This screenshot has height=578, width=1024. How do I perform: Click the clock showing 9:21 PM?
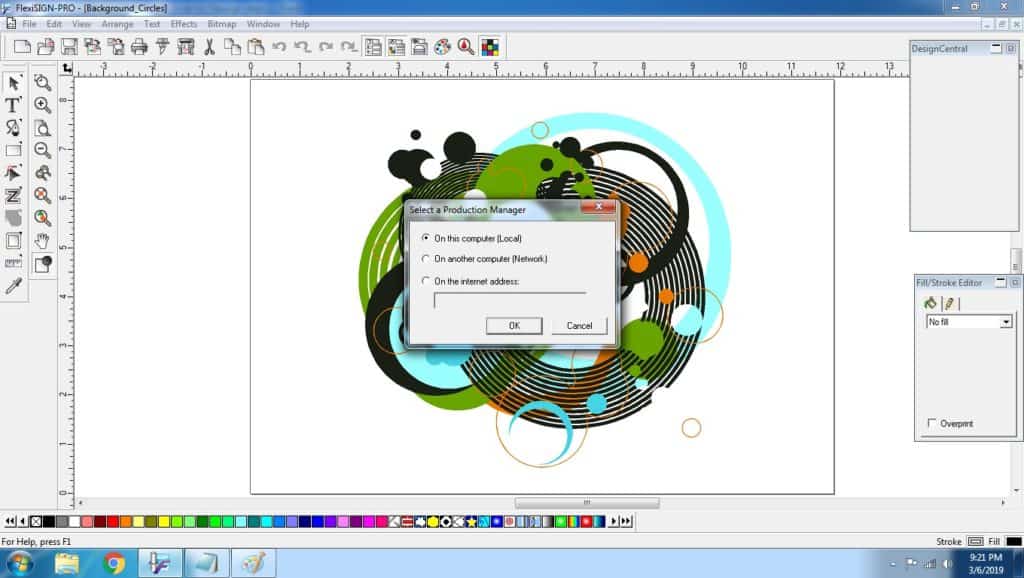[x=985, y=557]
